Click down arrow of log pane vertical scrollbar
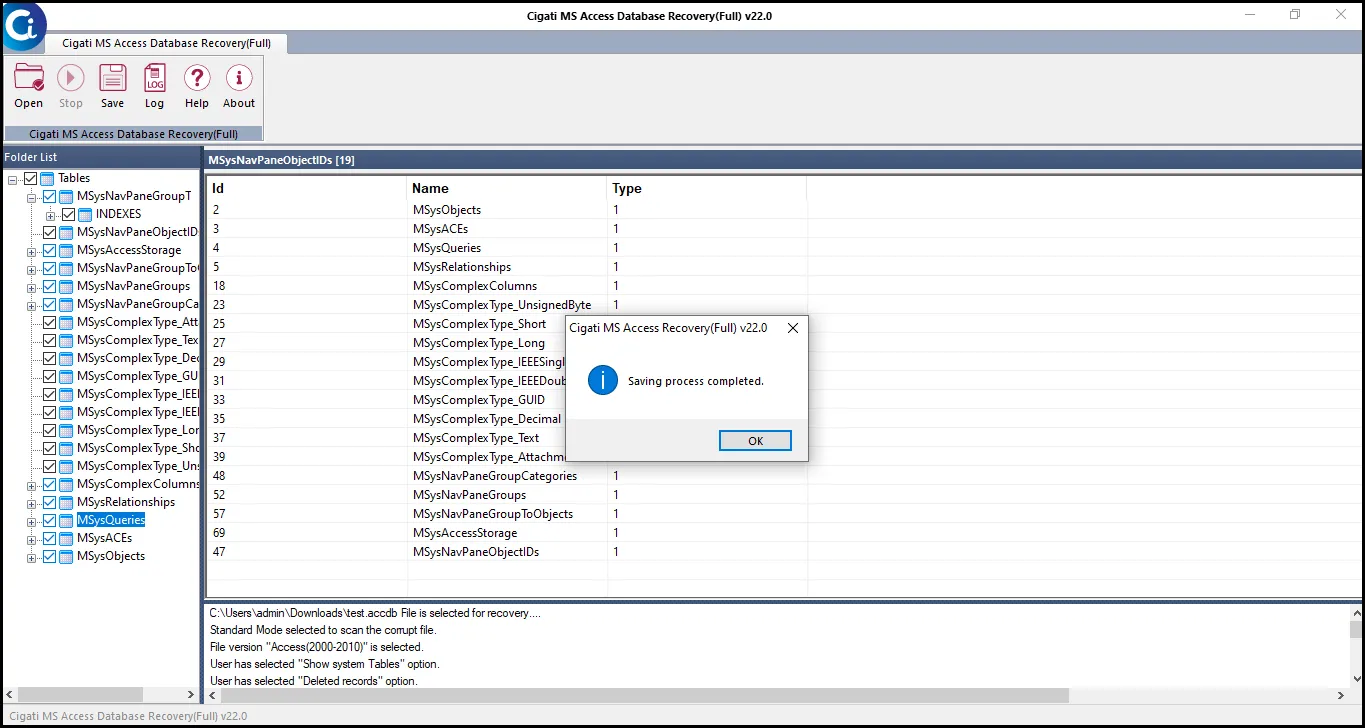Screen dimensions: 1365x728 click(x=1356, y=680)
